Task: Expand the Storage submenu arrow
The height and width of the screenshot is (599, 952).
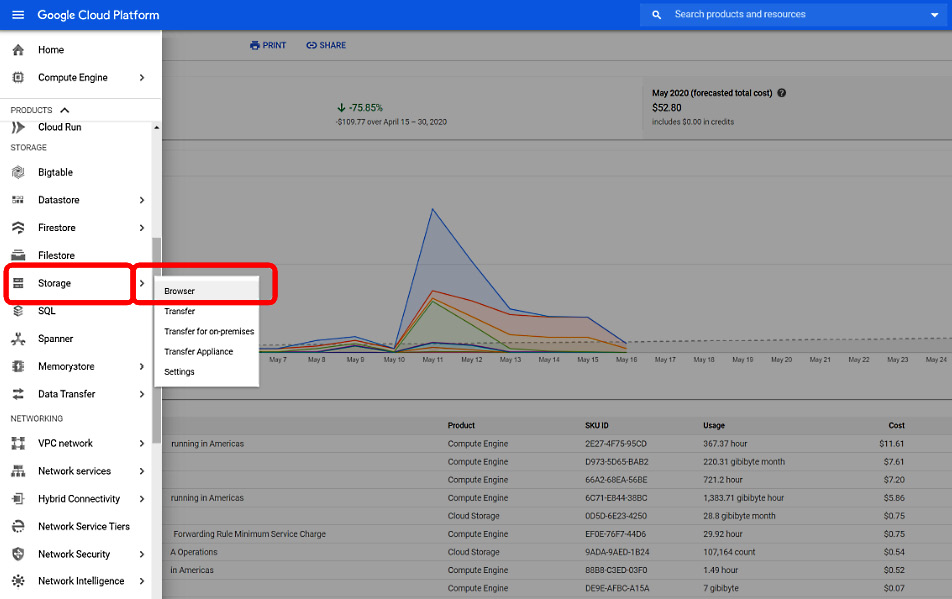Action: [x=142, y=283]
